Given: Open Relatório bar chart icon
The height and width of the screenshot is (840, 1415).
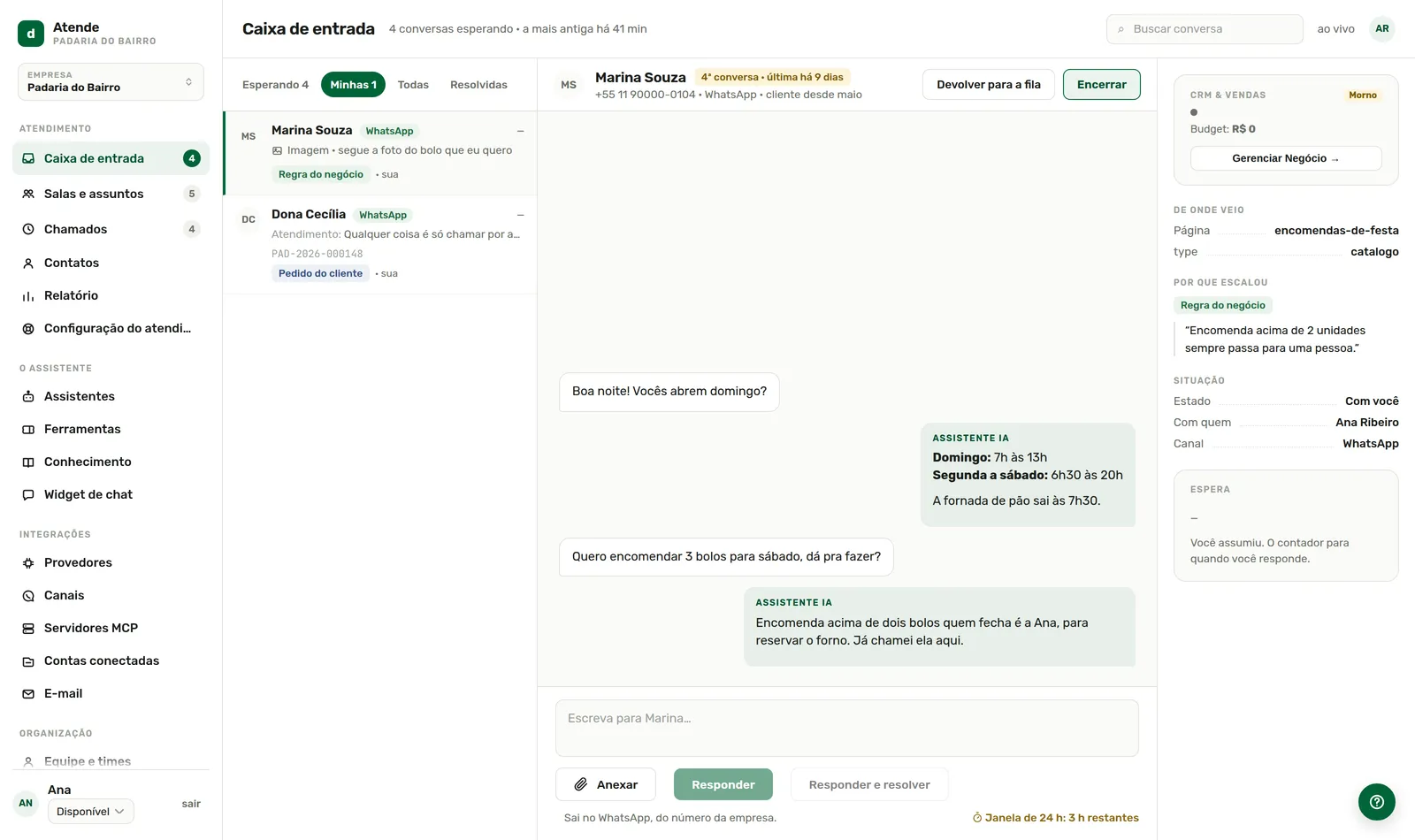Looking at the screenshot, I should coord(28,295).
